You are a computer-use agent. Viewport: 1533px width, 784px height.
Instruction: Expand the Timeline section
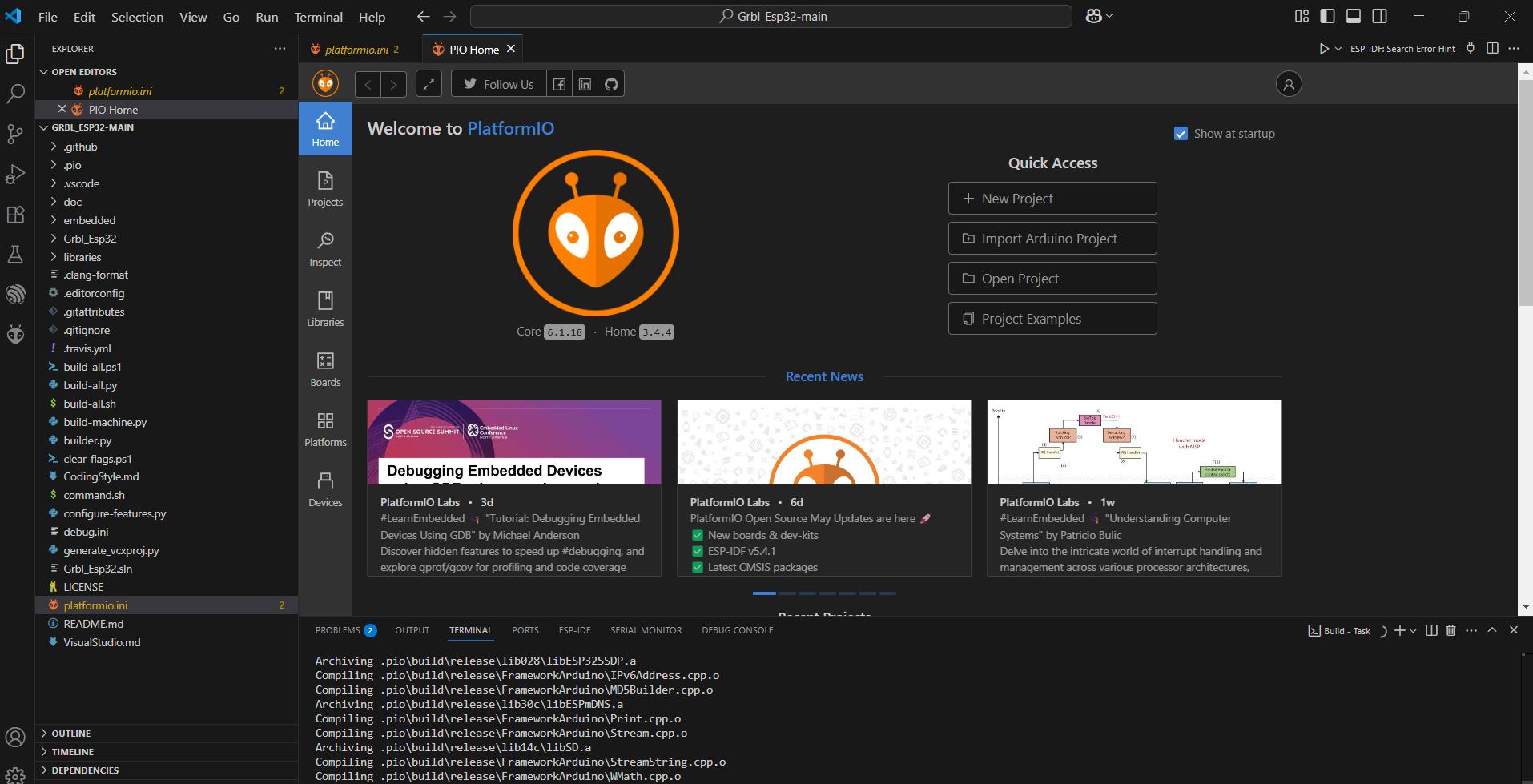pyautogui.click(x=167, y=752)
